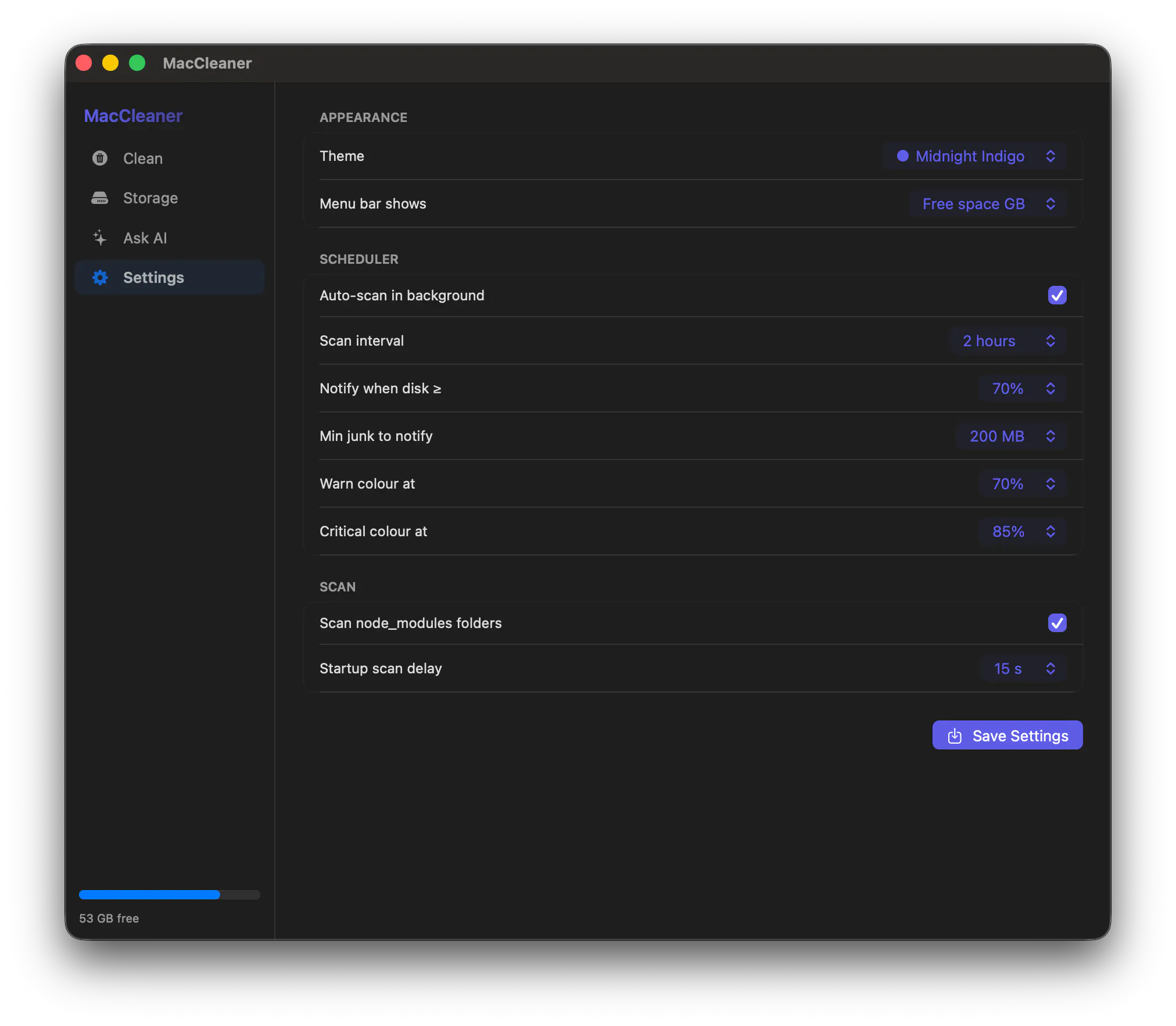
Task: Click the 53 GB free label
Action: [x=109, y=919]
